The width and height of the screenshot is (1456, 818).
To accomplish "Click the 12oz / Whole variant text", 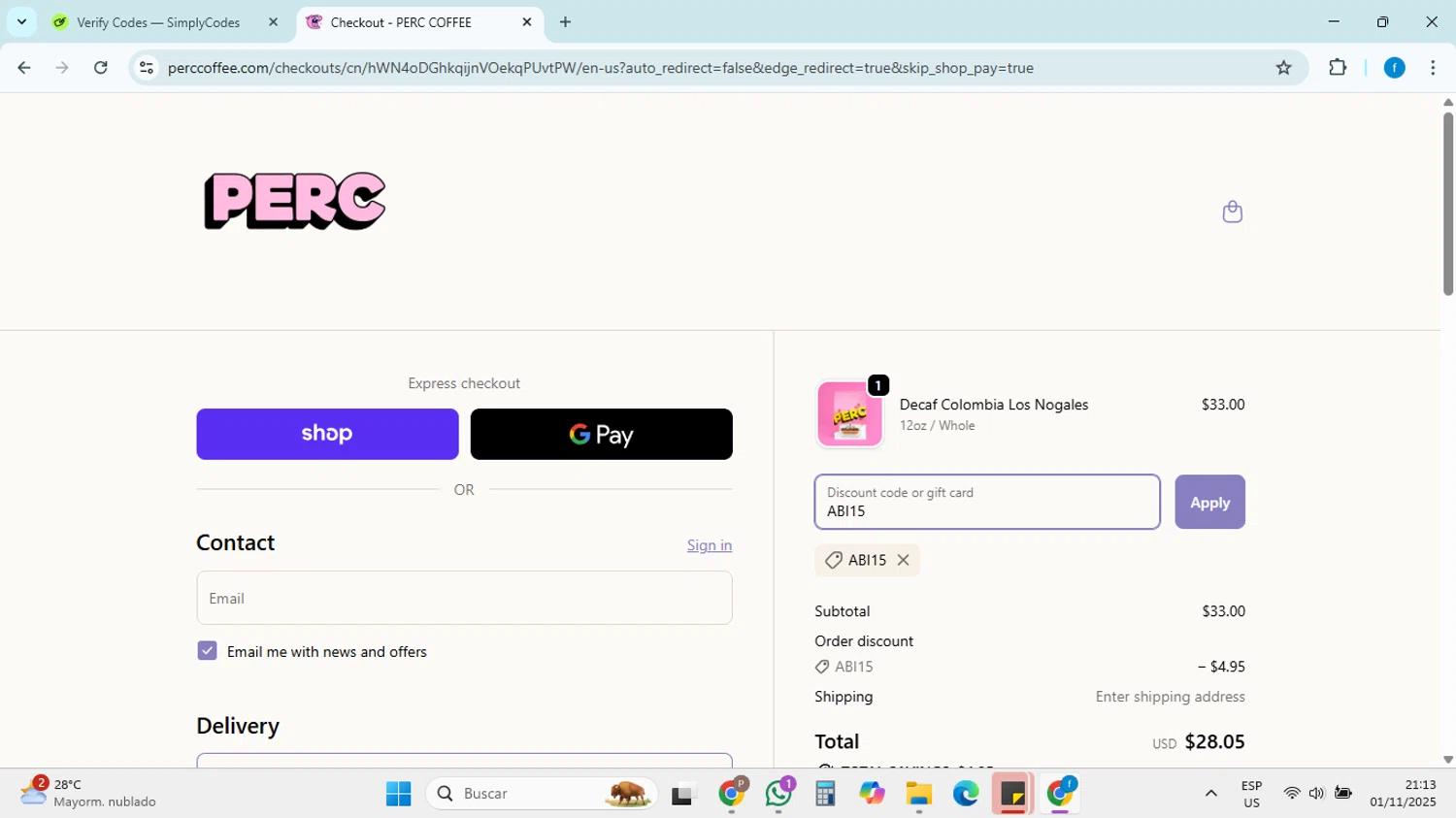I will [x=937, y=426].
